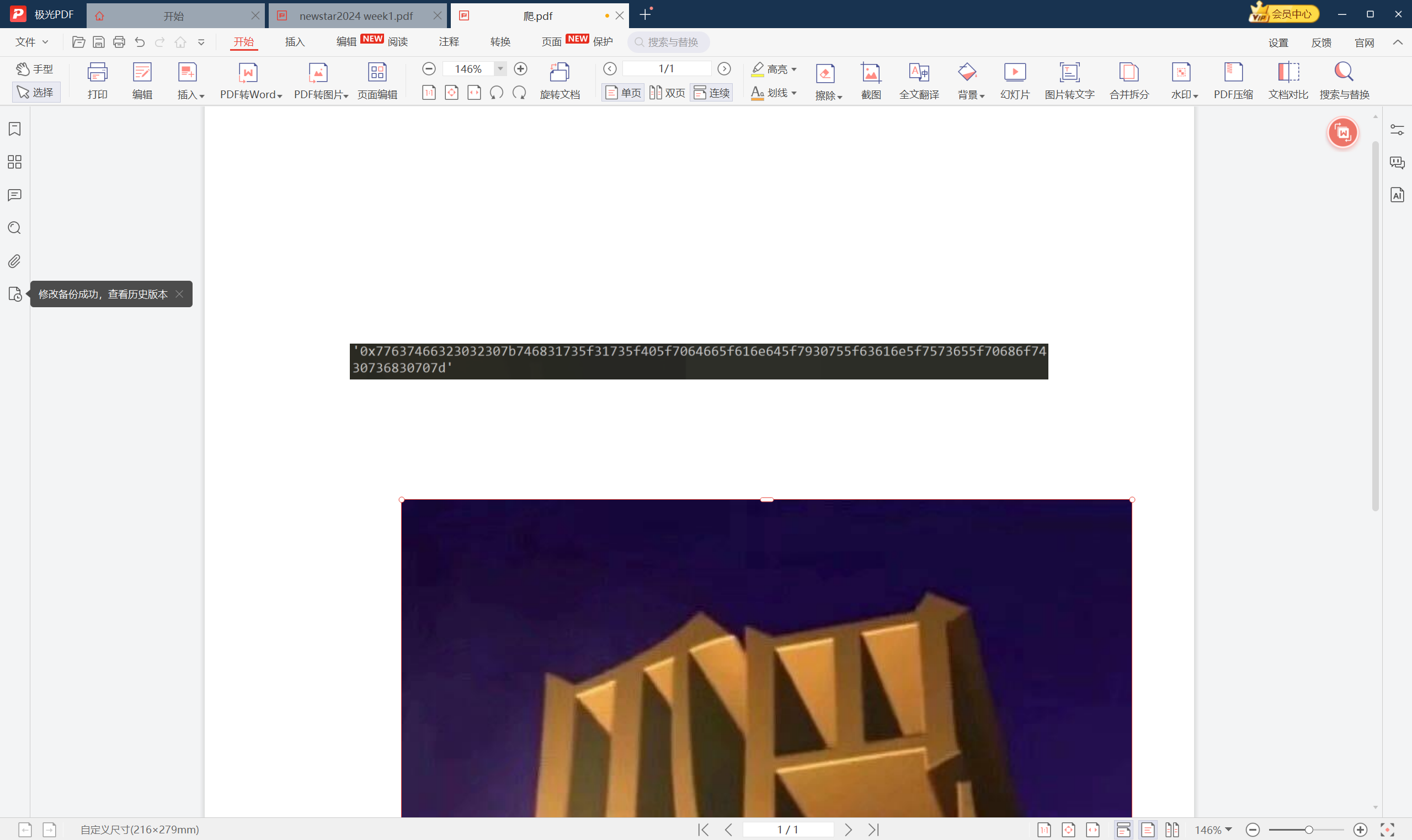Switch to Read (阅读) ribbon tab
This screenshot has width=1412, height=840.
397,42
